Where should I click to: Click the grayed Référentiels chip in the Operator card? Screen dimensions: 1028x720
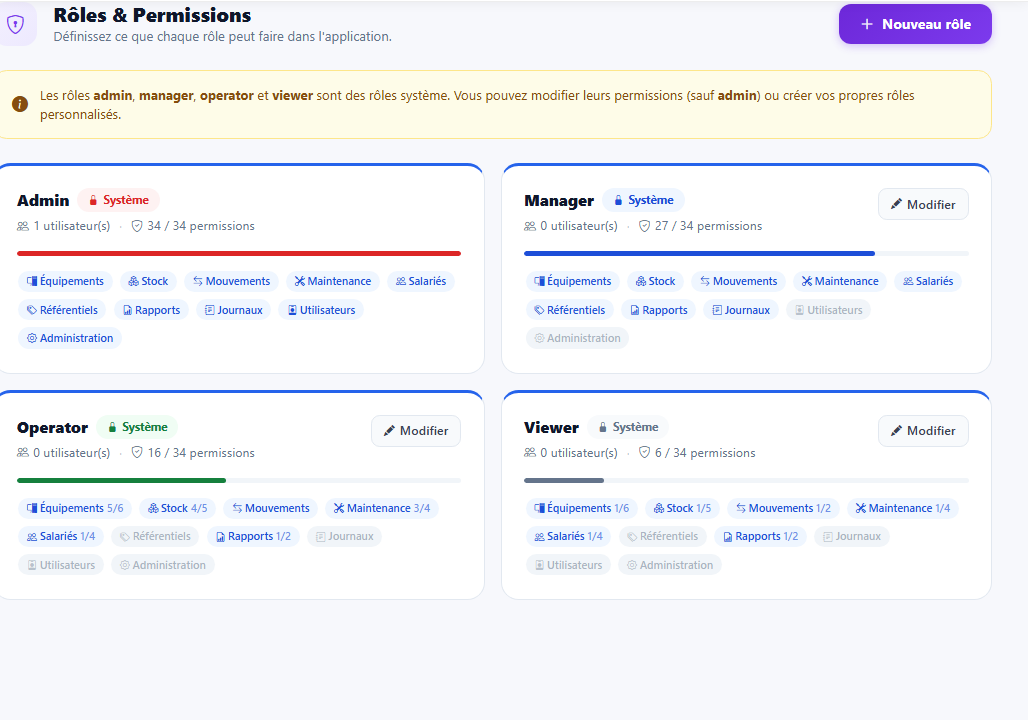click(155, 536)
